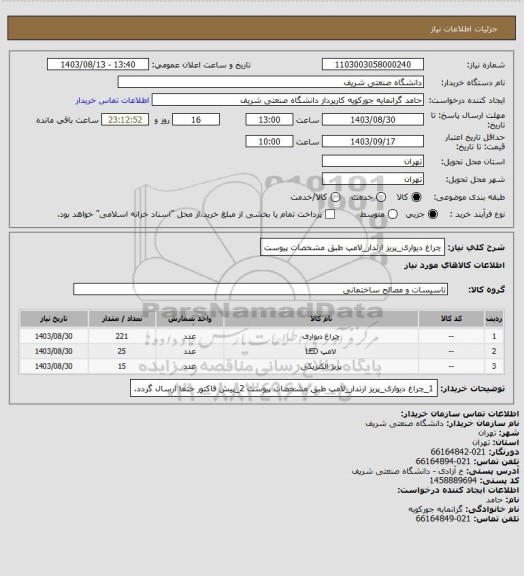Image resolution: width=524 pixels, height=576 pixels.
Task: Click the validity hour field 10:00
Action: coord(269,141)
